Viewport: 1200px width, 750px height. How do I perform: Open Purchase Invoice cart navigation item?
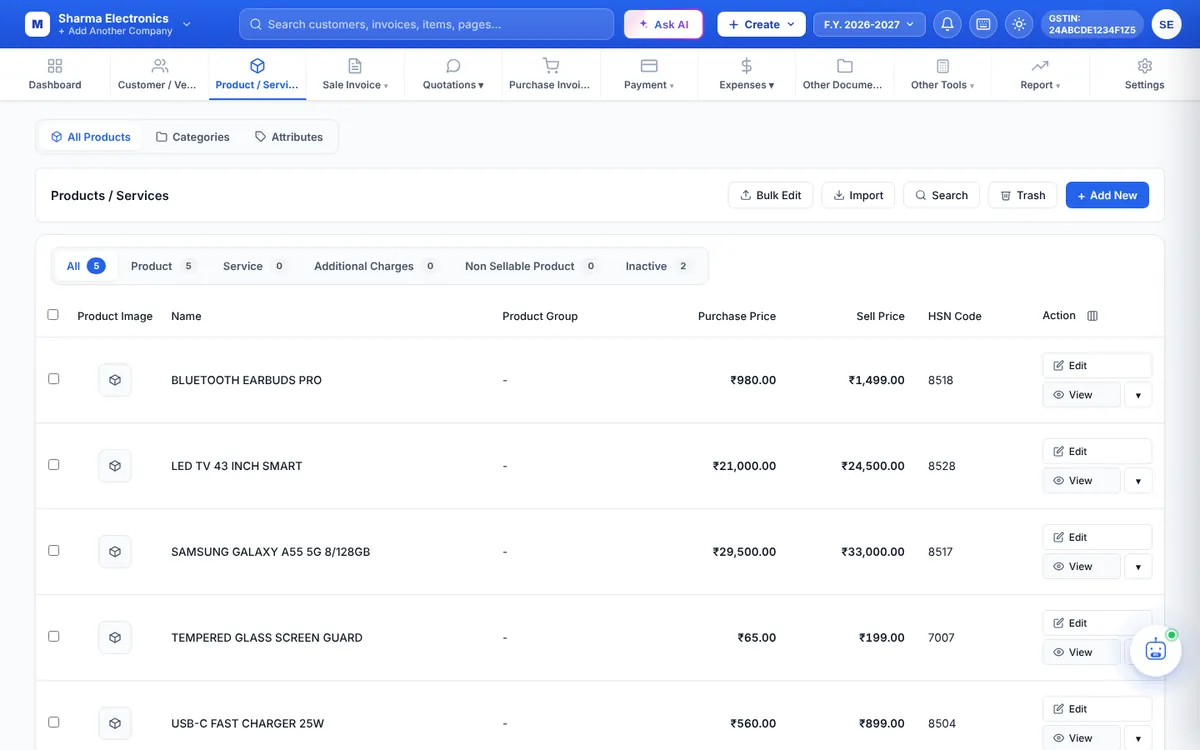[x=550, y=74]
